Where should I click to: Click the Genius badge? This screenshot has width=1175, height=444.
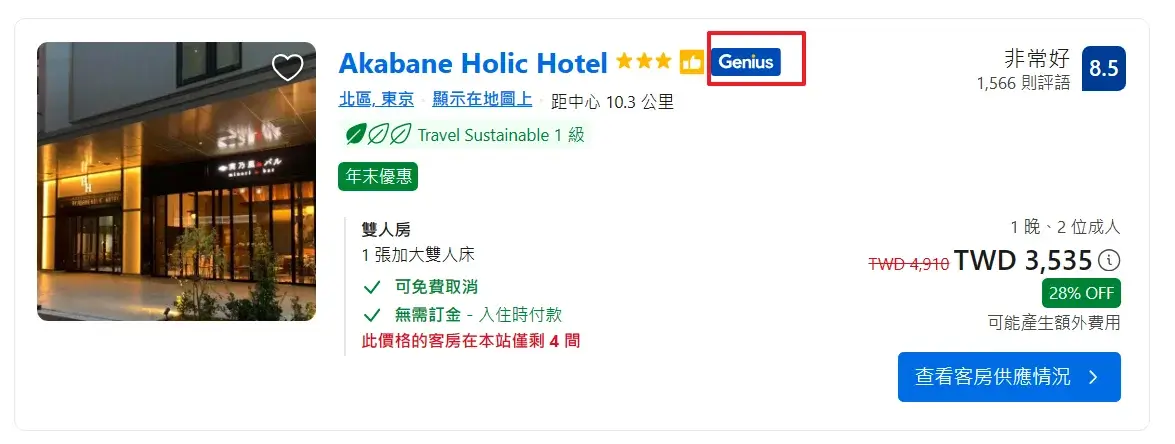click(x=745, y=62)
